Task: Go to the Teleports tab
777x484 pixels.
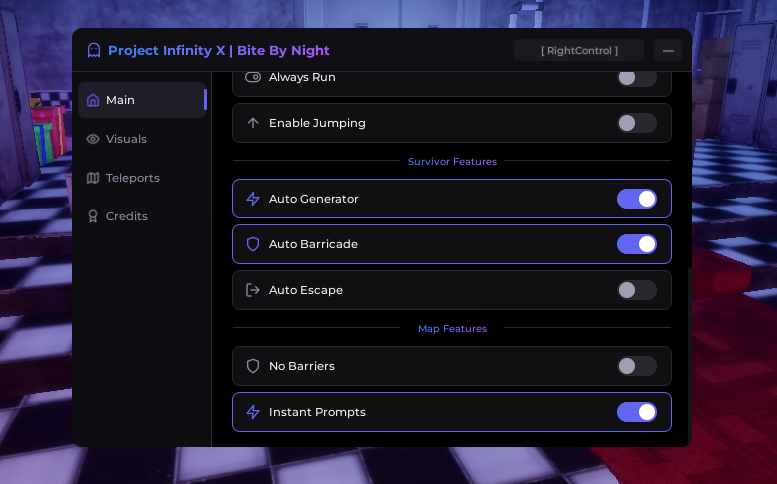Action: (142, 178)
